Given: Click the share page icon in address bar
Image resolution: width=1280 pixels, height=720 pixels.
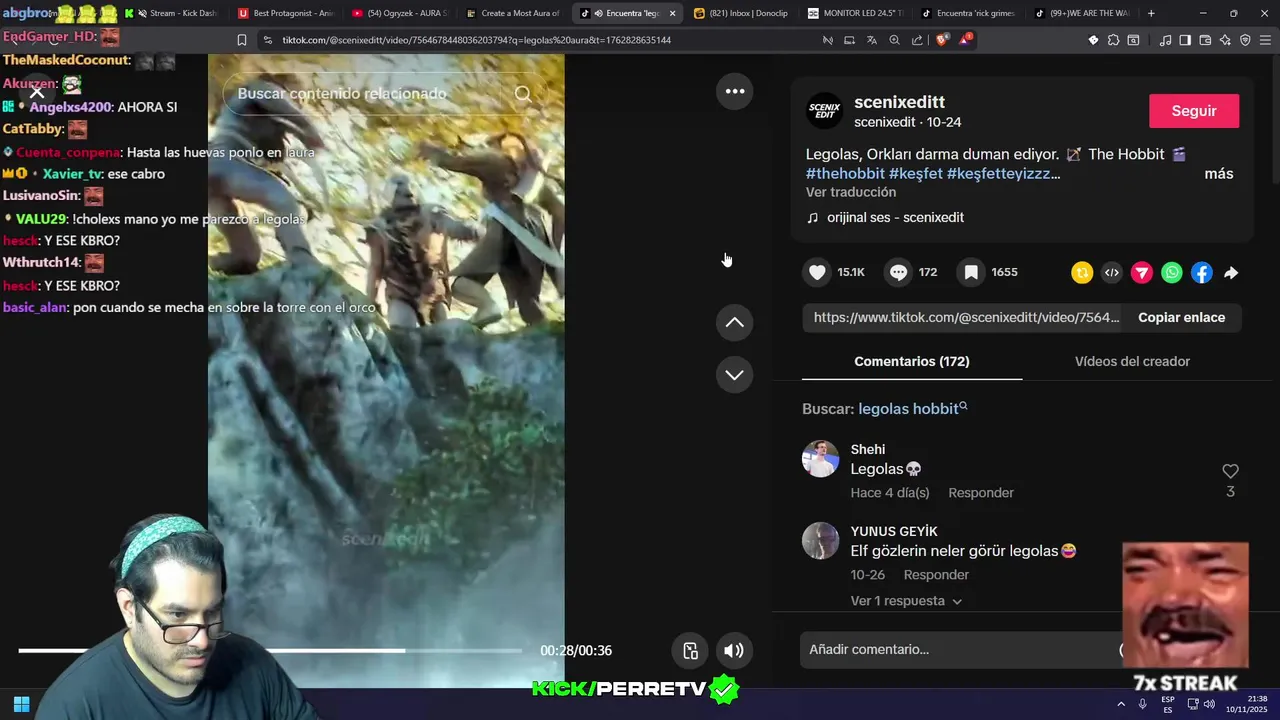Looking at the screenshot, I should coord(917,40).
